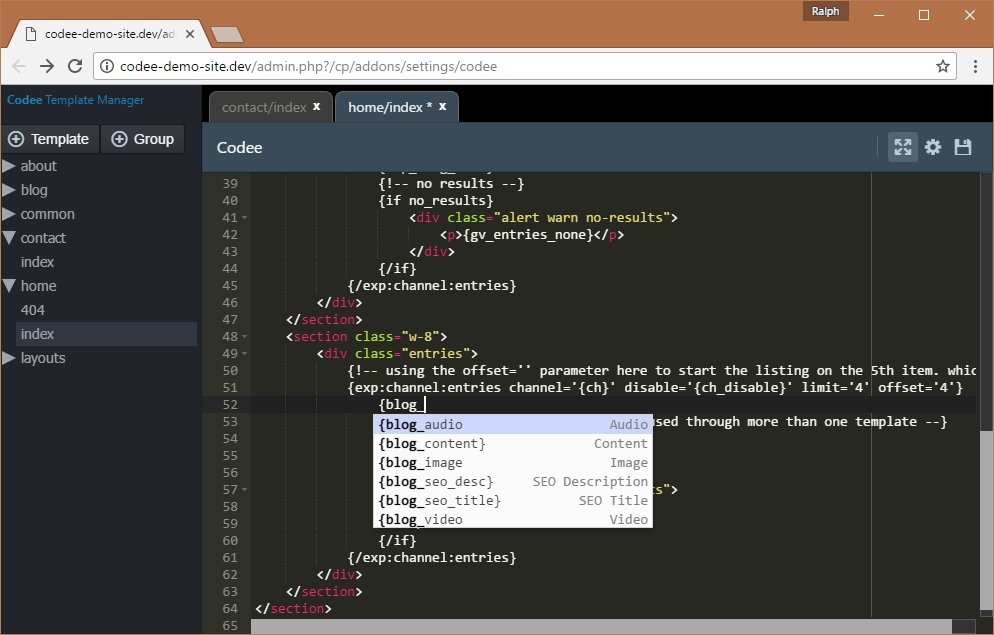Save template with floppy disk icon
Viewport: 994px width, 635px height.
[x=963, y=148]
